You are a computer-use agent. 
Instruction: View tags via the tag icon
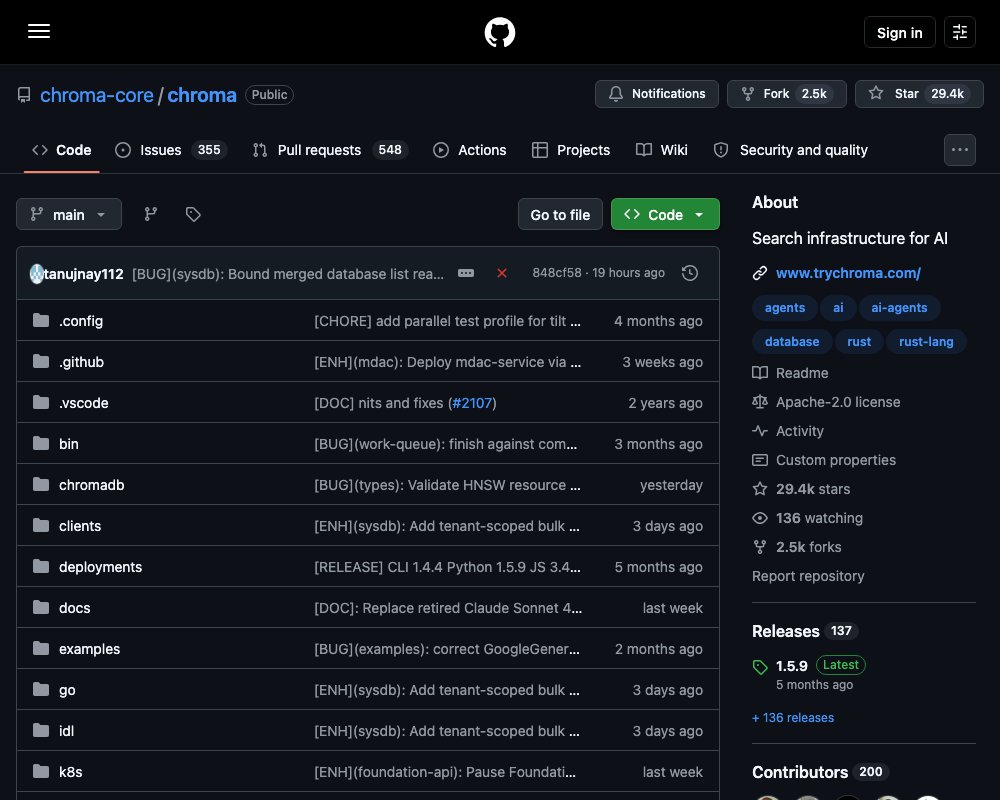click(x=193, y=214)
